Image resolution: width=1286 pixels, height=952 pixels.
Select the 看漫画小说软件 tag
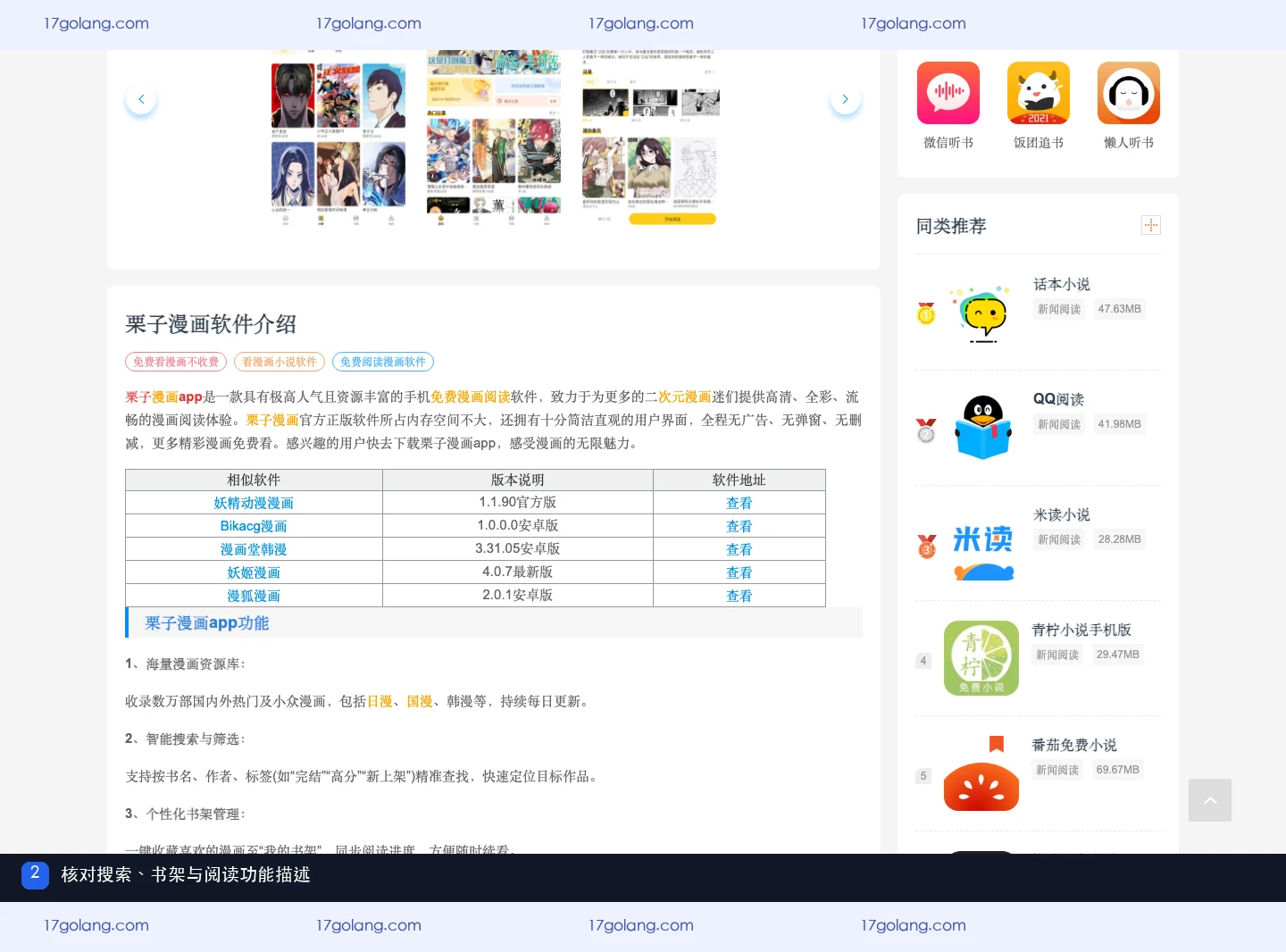click(280, 362)
